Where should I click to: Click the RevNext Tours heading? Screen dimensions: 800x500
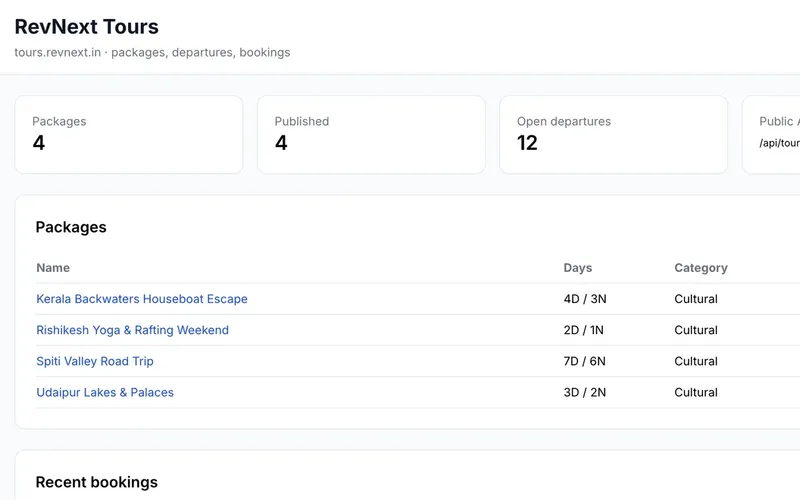87,27
